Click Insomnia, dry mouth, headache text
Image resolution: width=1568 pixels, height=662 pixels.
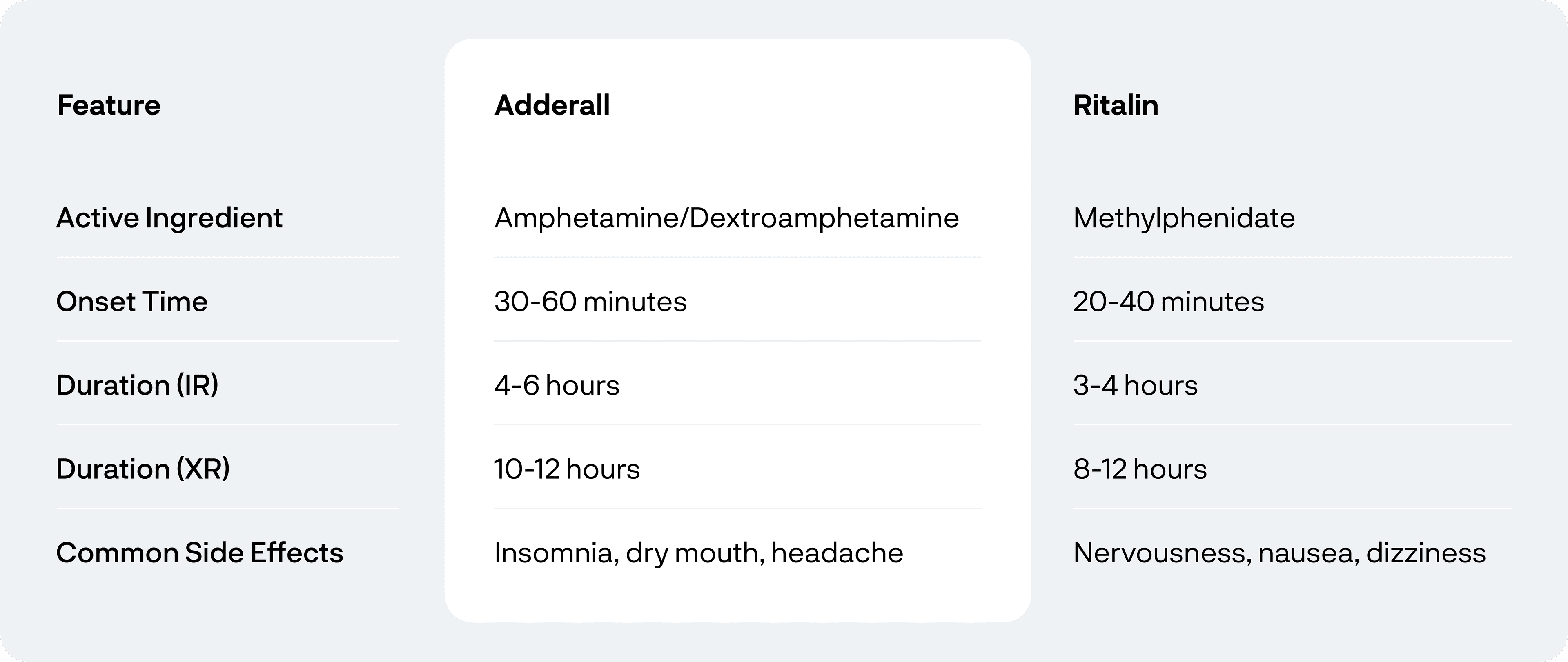[699, 553]
